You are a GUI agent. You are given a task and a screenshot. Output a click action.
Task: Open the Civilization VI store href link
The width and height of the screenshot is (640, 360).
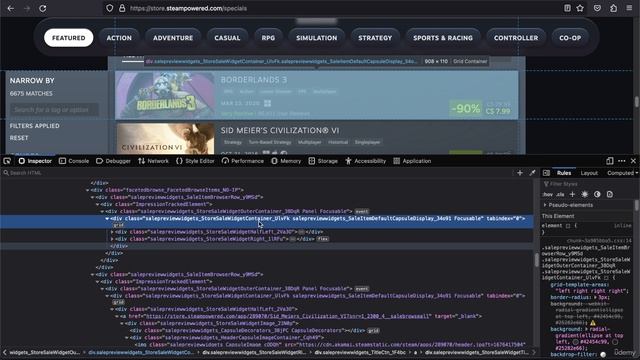pos(288,316)
